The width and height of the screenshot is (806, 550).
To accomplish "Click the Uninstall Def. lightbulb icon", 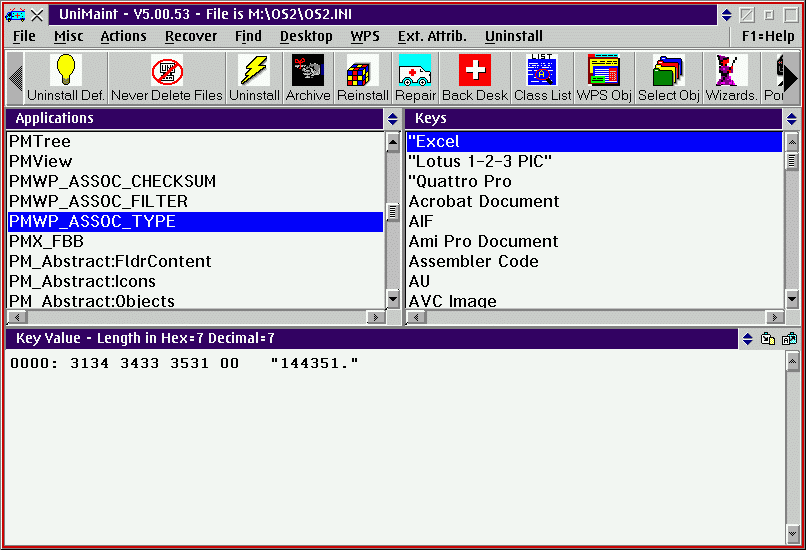I will (x=66, y=71).
